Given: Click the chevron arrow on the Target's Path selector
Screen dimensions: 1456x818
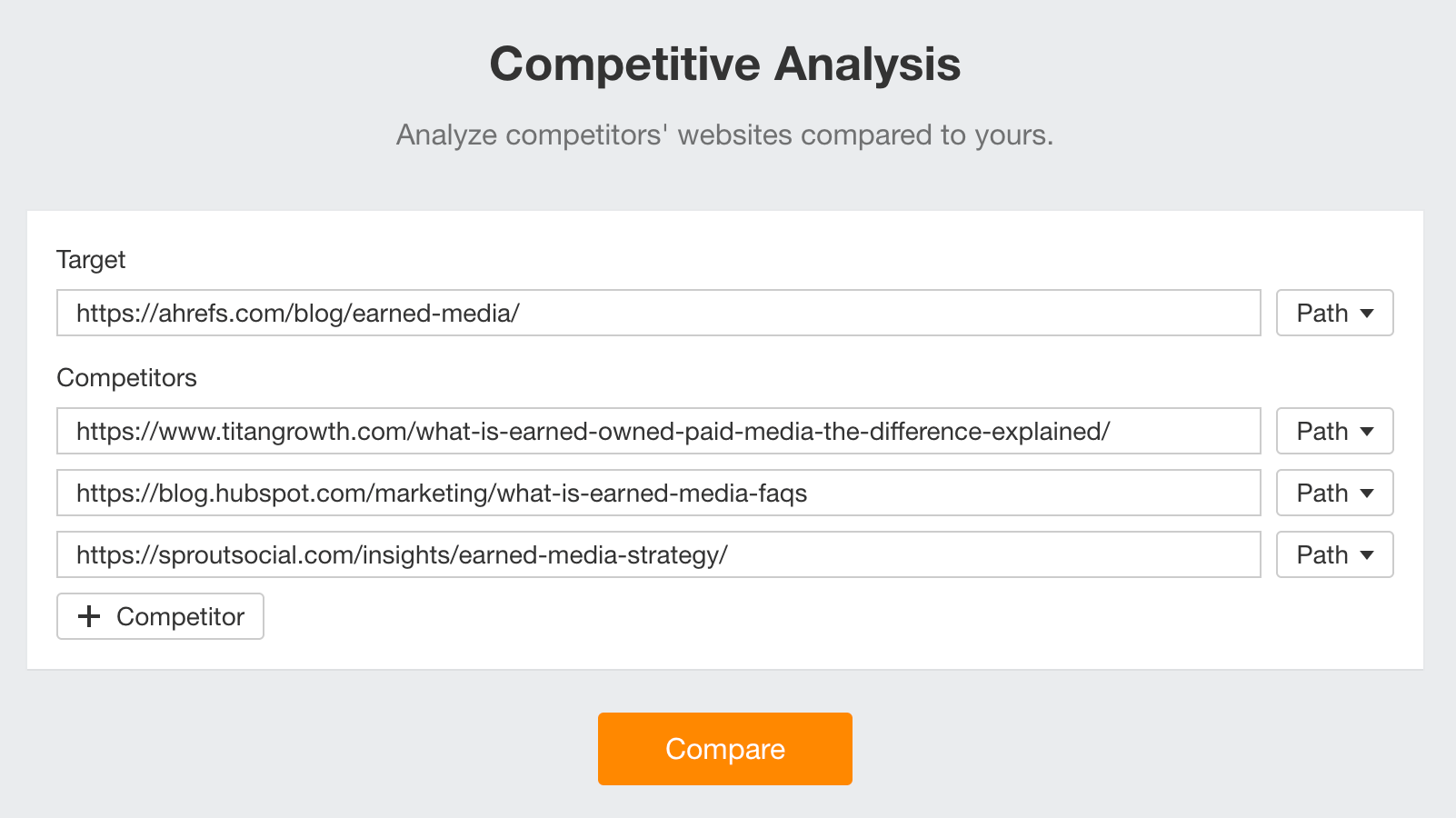Looking at the screenshot, I should [x=1367, y=313].
